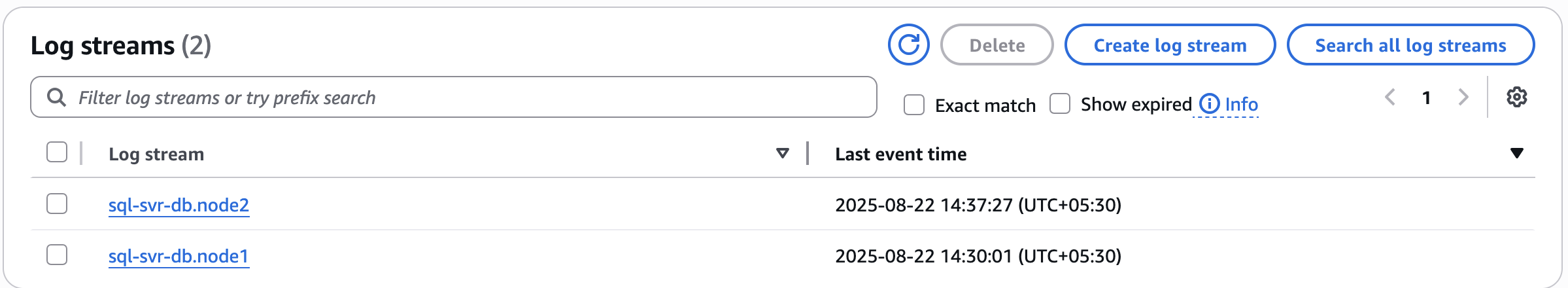Enable the Exact match checkbox
This screenshot has height=288, width=1568.
[913, 105]
